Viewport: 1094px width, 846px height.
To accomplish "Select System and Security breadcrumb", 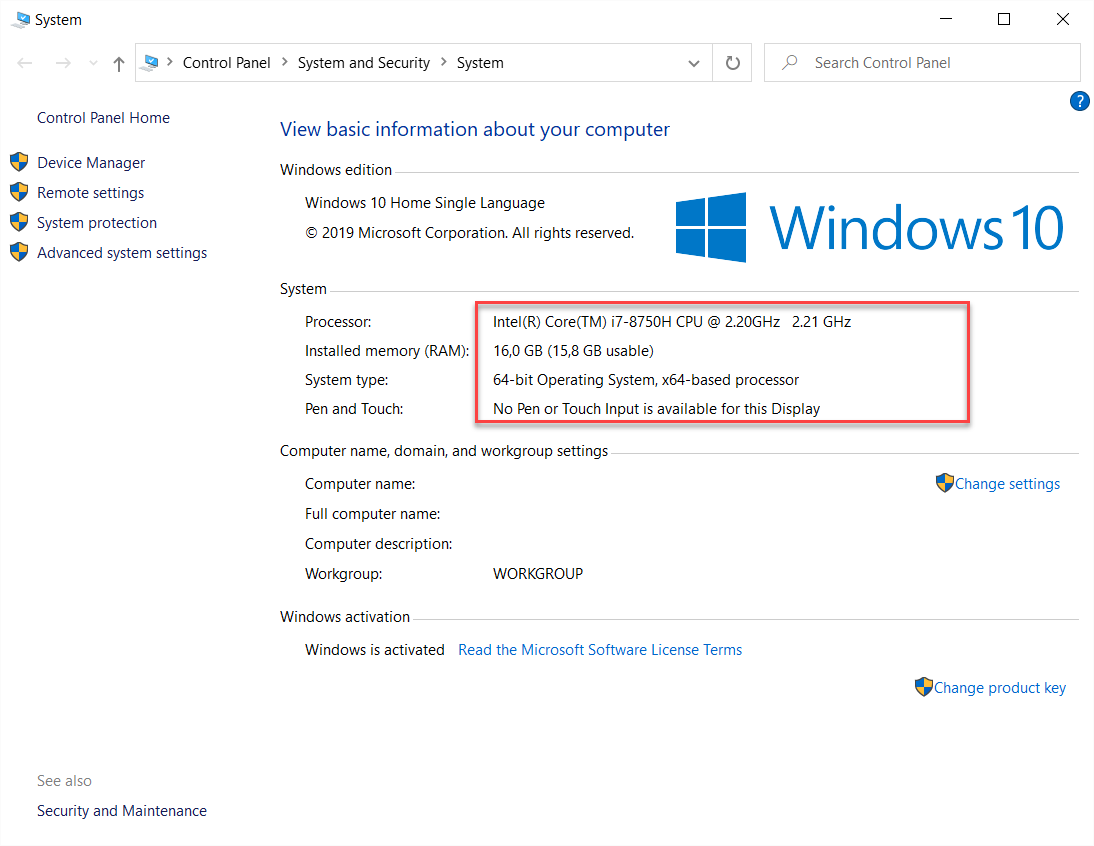I will click(364, 63).
